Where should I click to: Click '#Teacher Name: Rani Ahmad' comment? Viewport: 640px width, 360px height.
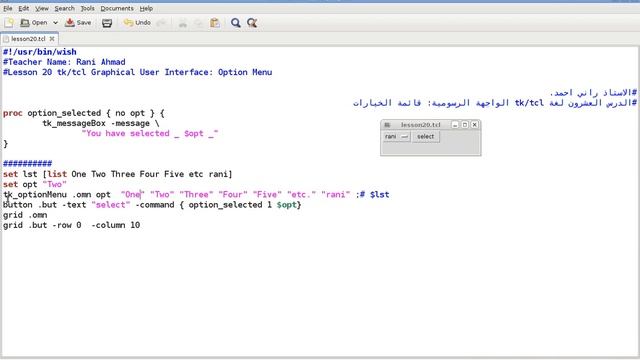pos(64,62)
